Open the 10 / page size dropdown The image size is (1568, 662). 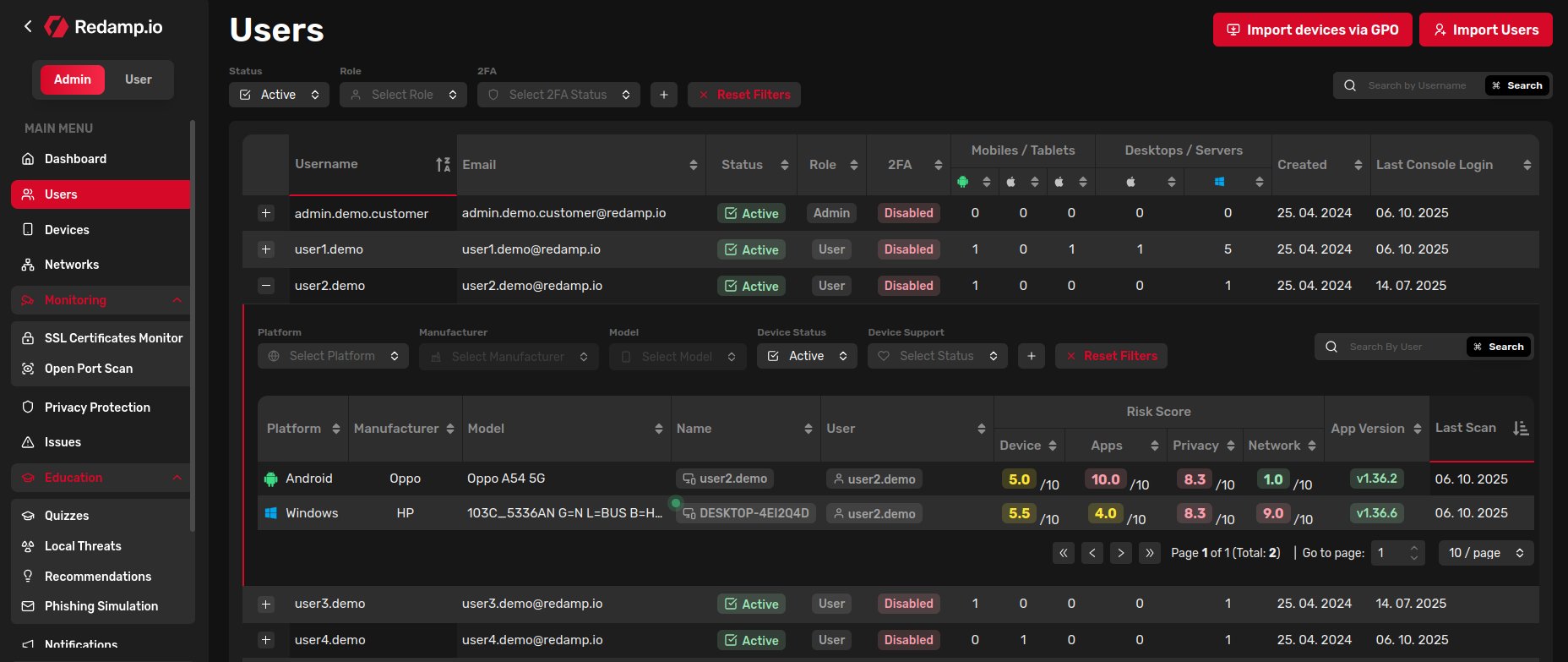1486,553
